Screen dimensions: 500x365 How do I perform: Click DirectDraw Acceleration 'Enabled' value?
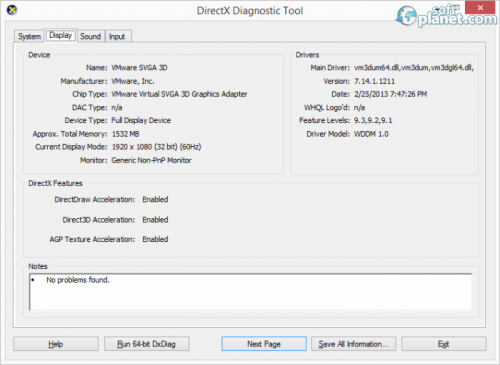point(155,199)
